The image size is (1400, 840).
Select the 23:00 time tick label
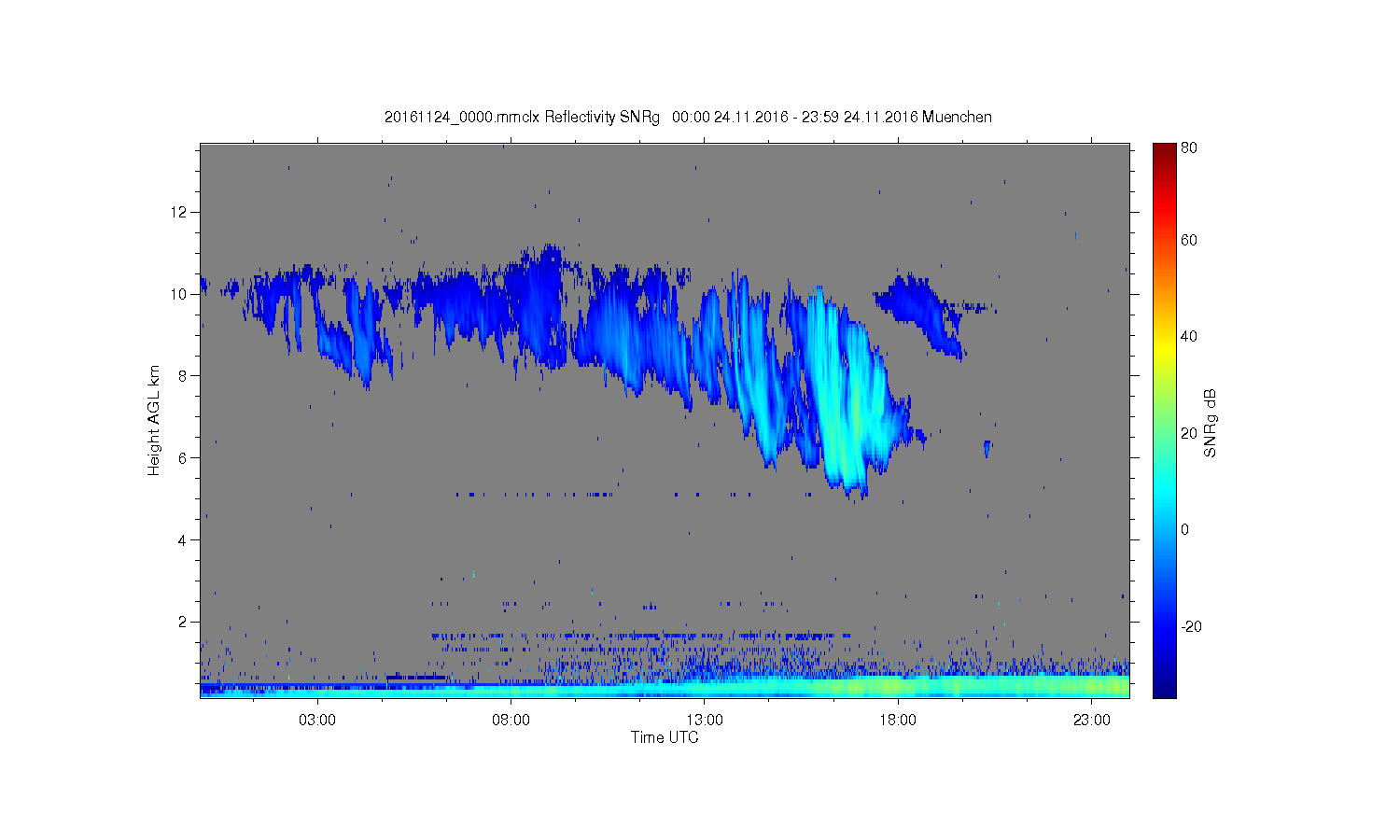coord(1092,721)
